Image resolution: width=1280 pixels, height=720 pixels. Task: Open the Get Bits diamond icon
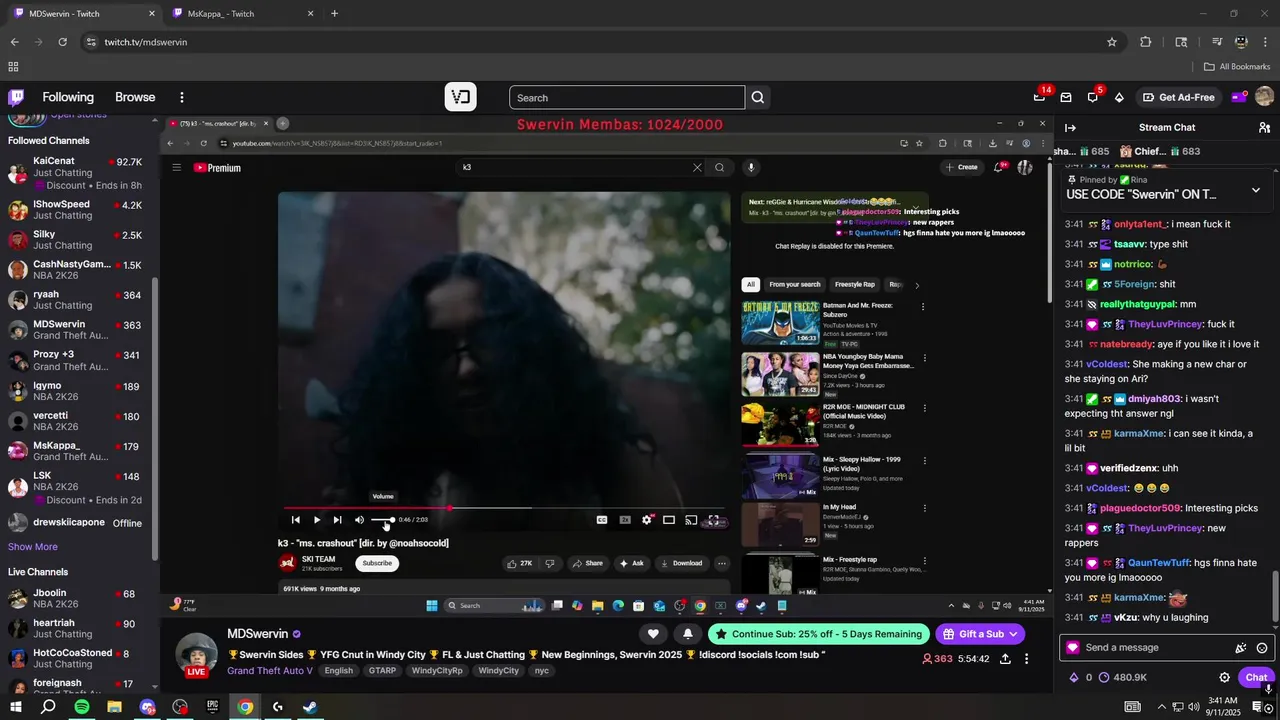(x=1119, y=97)
